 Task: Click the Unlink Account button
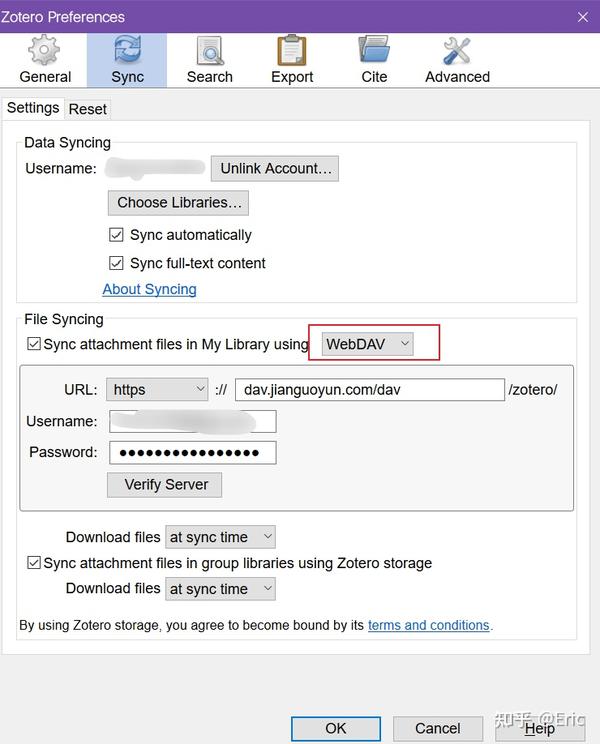click(275, 168)
